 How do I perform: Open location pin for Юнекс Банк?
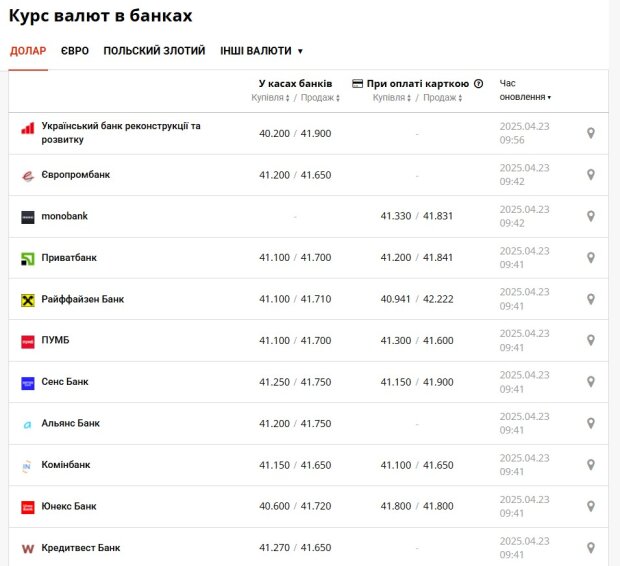[590, 506]
